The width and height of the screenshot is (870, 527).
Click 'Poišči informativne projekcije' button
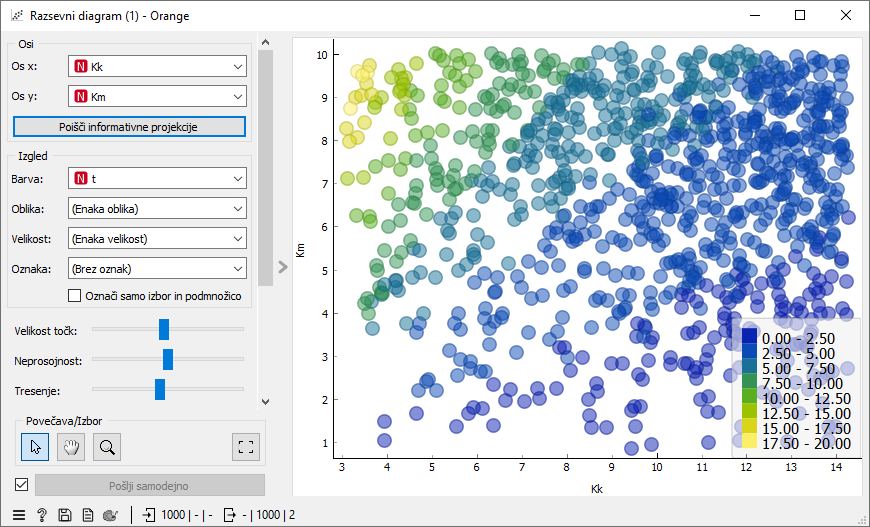(x=129, y=127)
